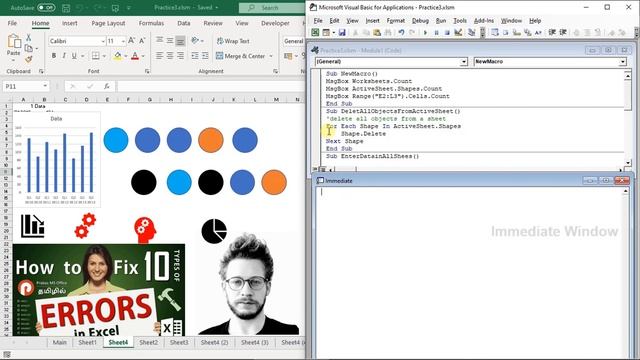Click inside the Immediate window text area
Viewport: 640px width, 360px height.
pos(469,273)
